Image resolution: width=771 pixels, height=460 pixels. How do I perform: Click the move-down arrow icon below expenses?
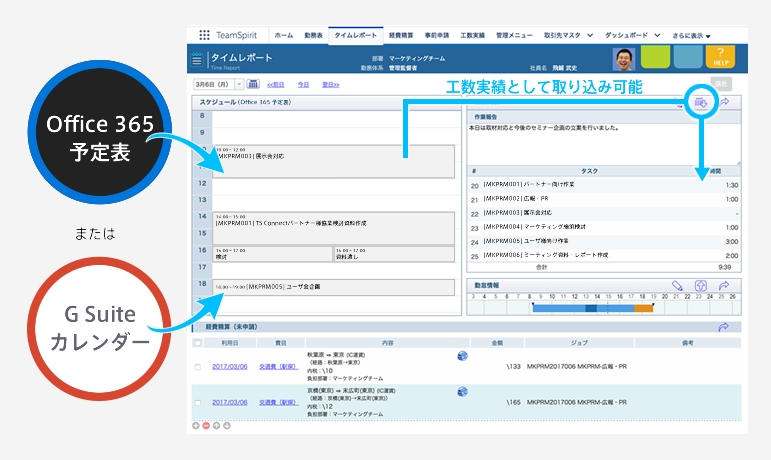(x=227, y=426)
